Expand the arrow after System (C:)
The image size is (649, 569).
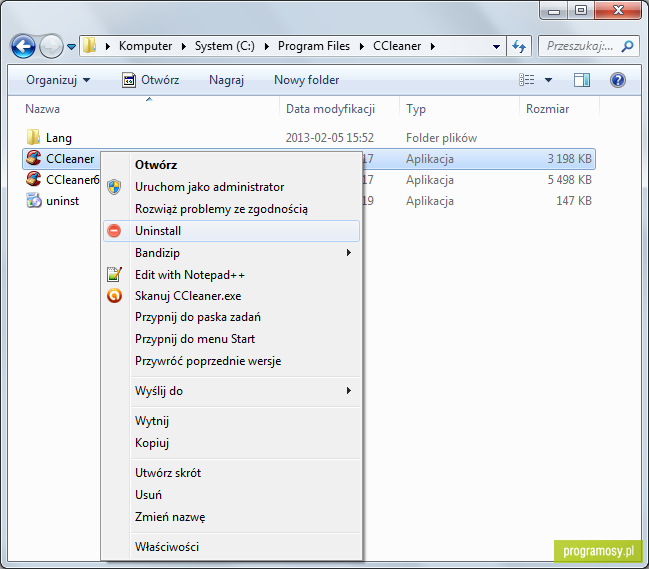(267, 46)
